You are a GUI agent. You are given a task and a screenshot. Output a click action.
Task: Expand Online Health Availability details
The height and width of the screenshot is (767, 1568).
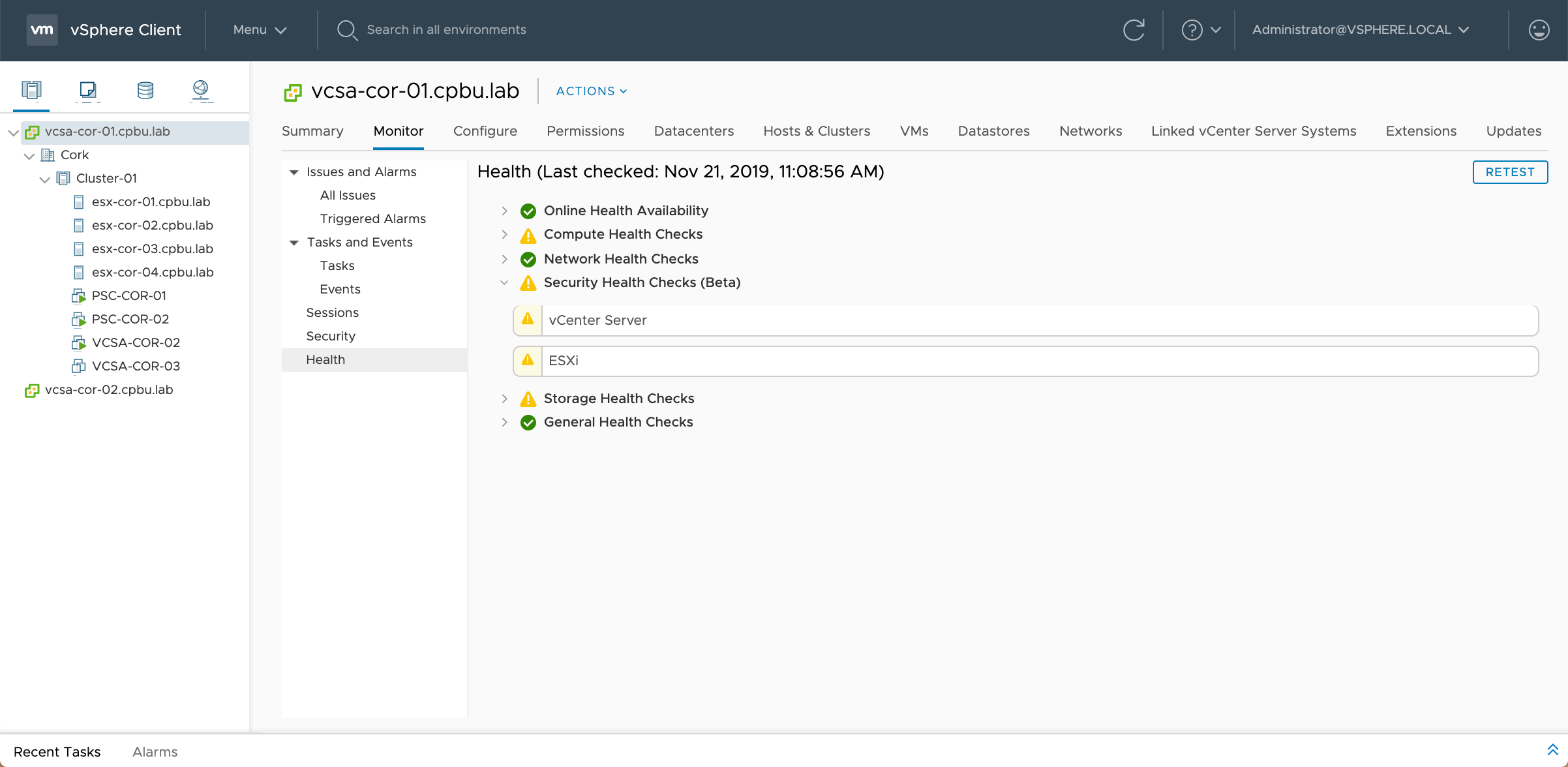pyautogui.click(x=504, y=211)
